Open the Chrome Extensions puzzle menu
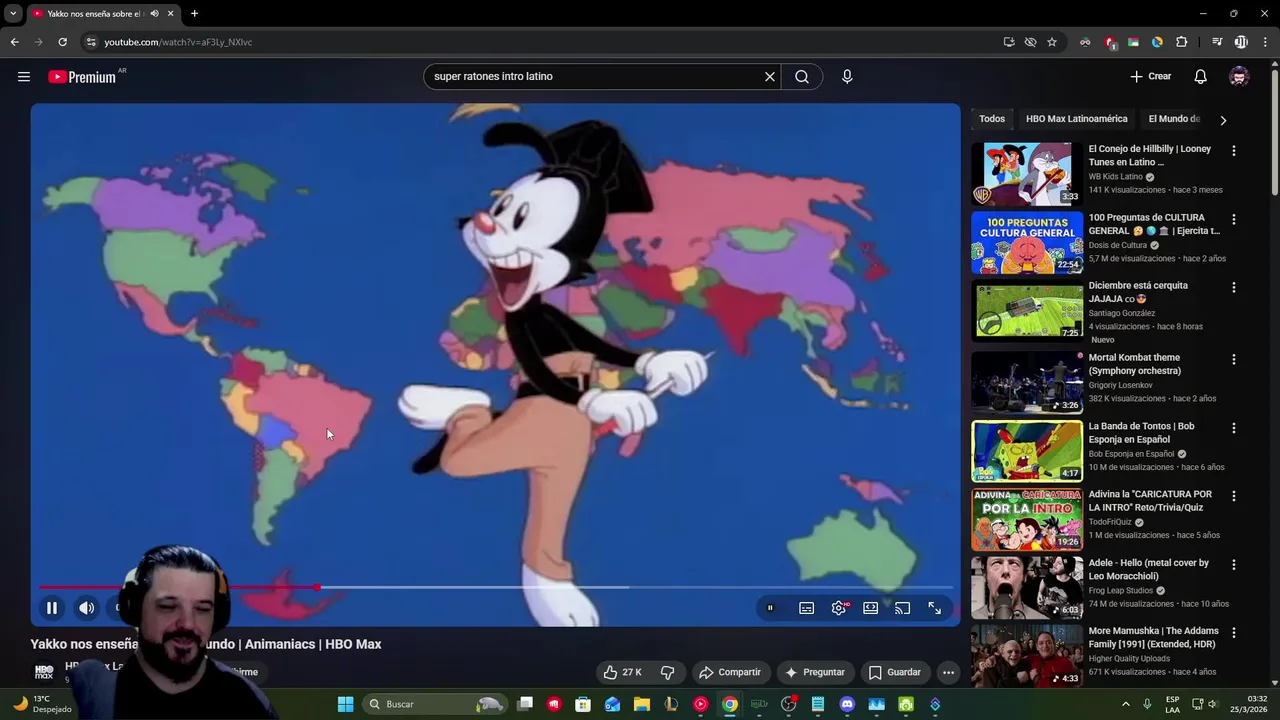1280x720 pixels. pos(1181,42)
